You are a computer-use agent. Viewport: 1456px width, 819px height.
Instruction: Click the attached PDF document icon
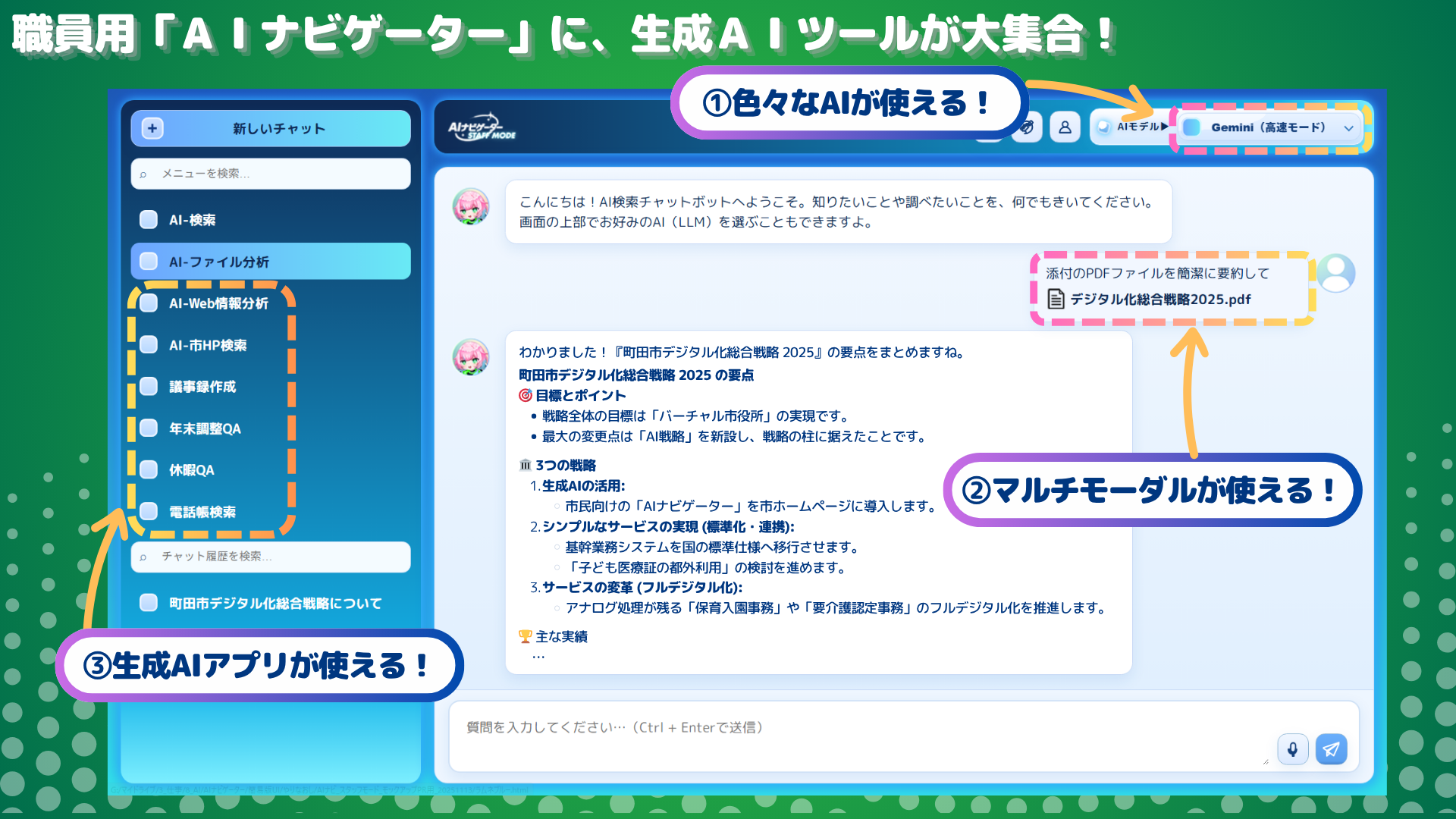click(x=1056, y=299)
